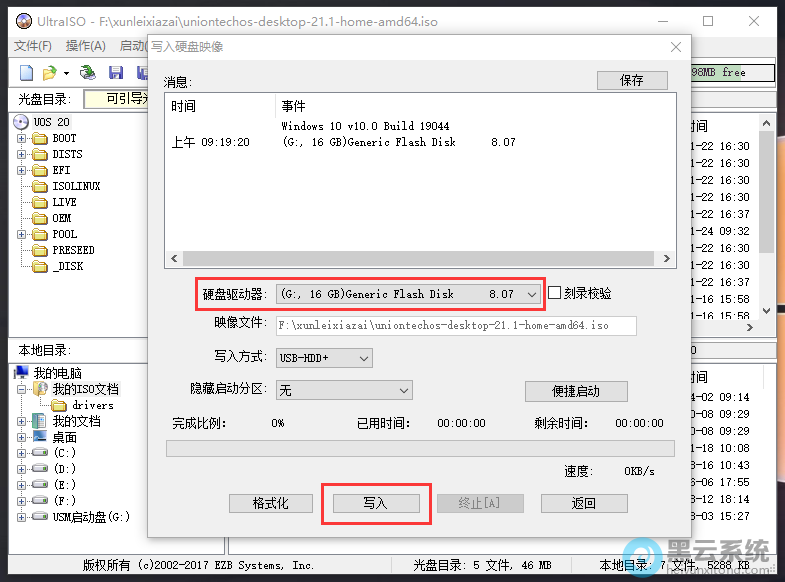Image resolution: width=785 pixels, height=582 pixels.
Task: Open the 硬盘驱动器 disk drive dropdown
Action: pyautogui.click(x=531, y=294)
